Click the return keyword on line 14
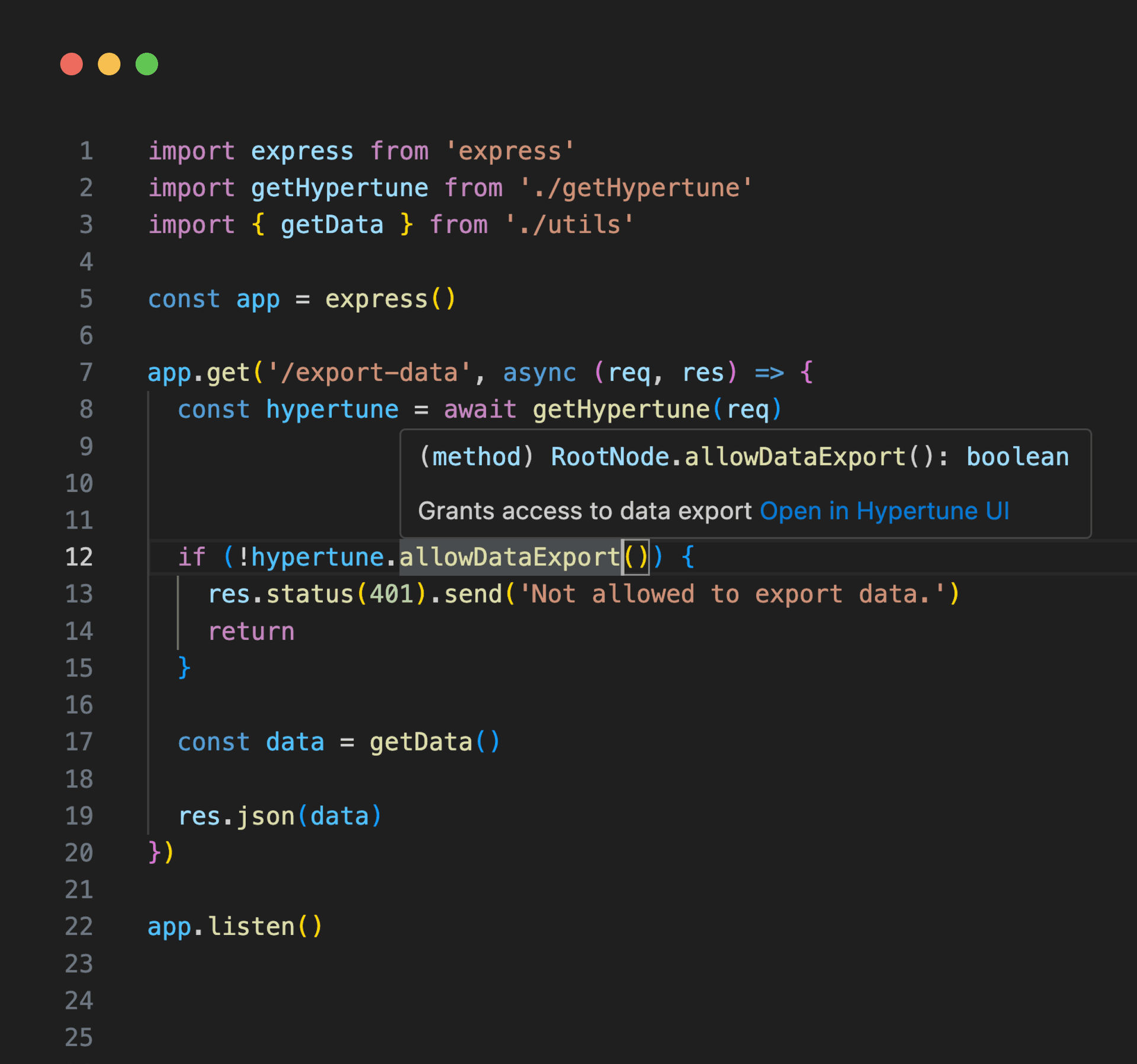The width and height of the screenshot is (1137, 1064). tap(251, 632)
